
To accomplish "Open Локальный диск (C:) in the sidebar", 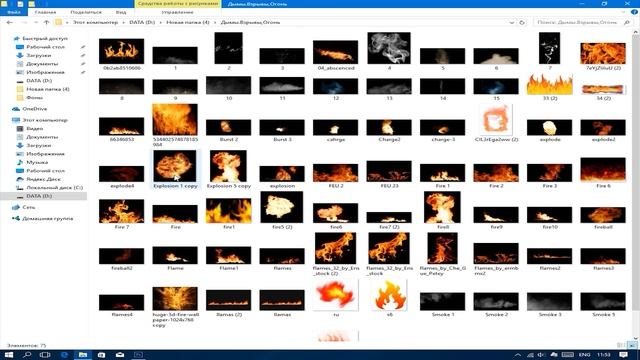I will (x=54, y=188).
